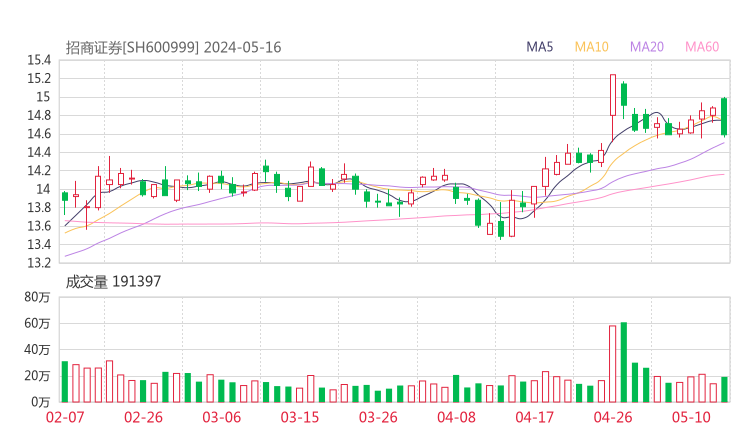Viewport: 740px width, 440px height.
Task: Click the chart title 招商证券[SH600999] 2024-05-16
Action: (173, 48)
